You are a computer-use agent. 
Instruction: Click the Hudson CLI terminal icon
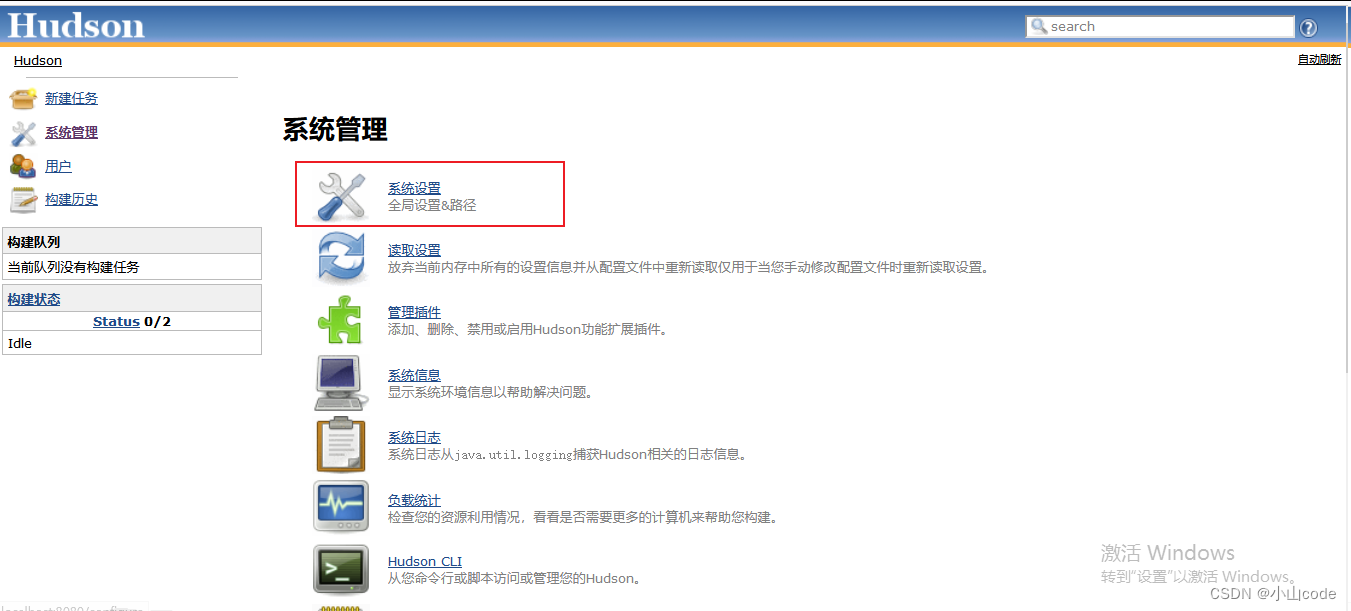point(341,569)
